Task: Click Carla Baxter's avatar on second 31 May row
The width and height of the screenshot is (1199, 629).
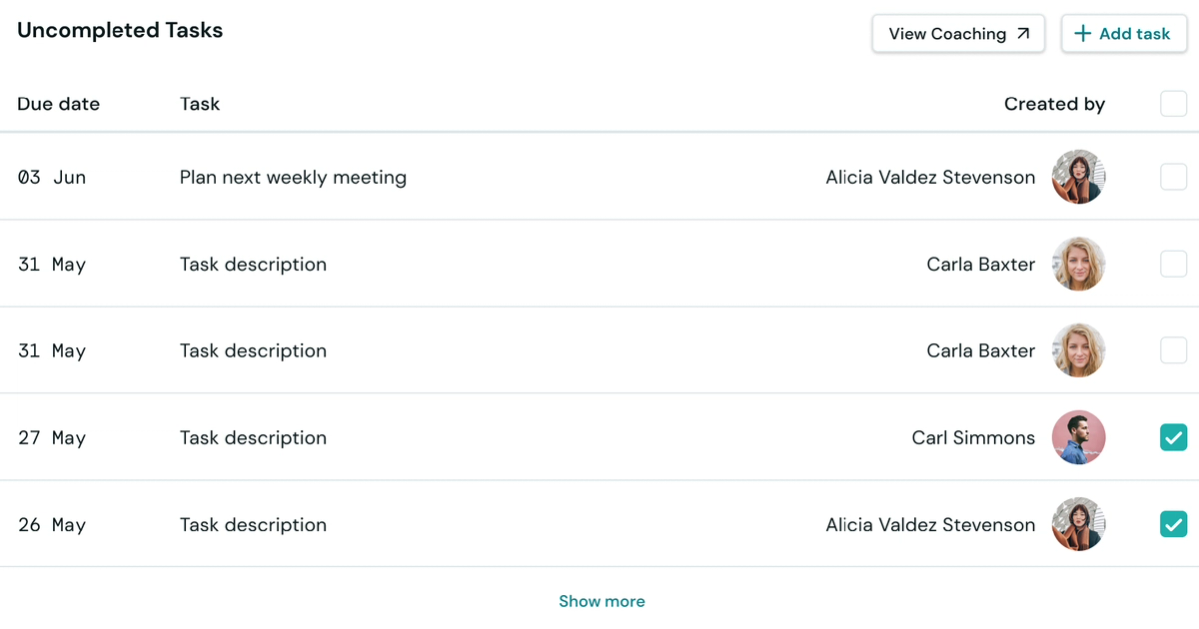Action: [1078, 351]
